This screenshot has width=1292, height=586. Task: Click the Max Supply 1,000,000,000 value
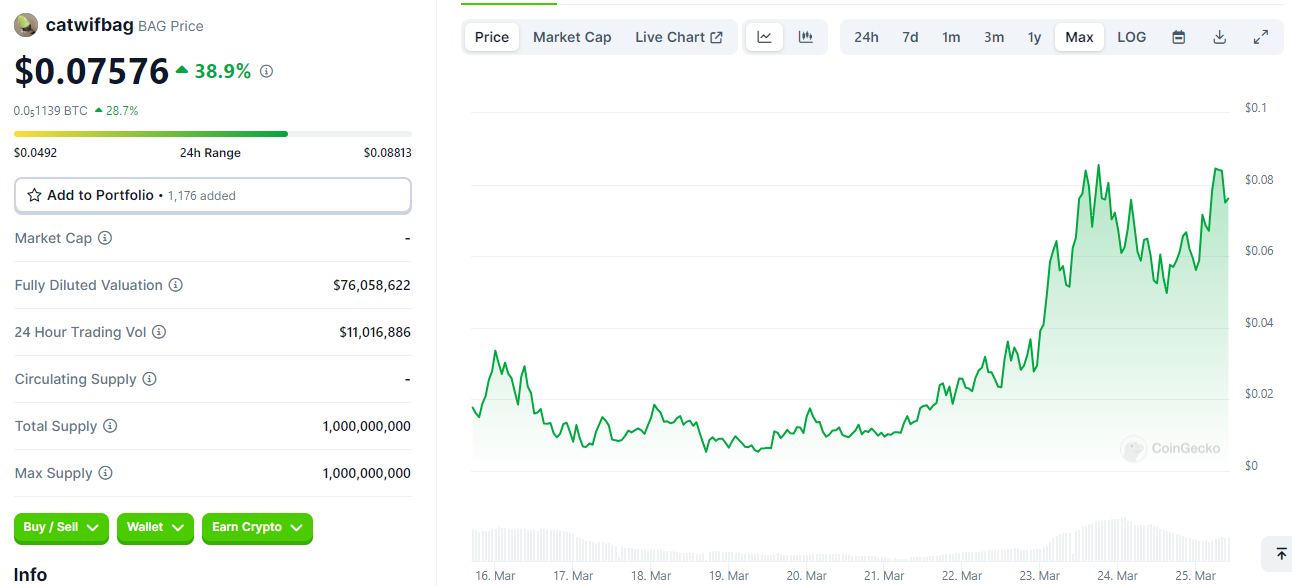click(366, 473)
